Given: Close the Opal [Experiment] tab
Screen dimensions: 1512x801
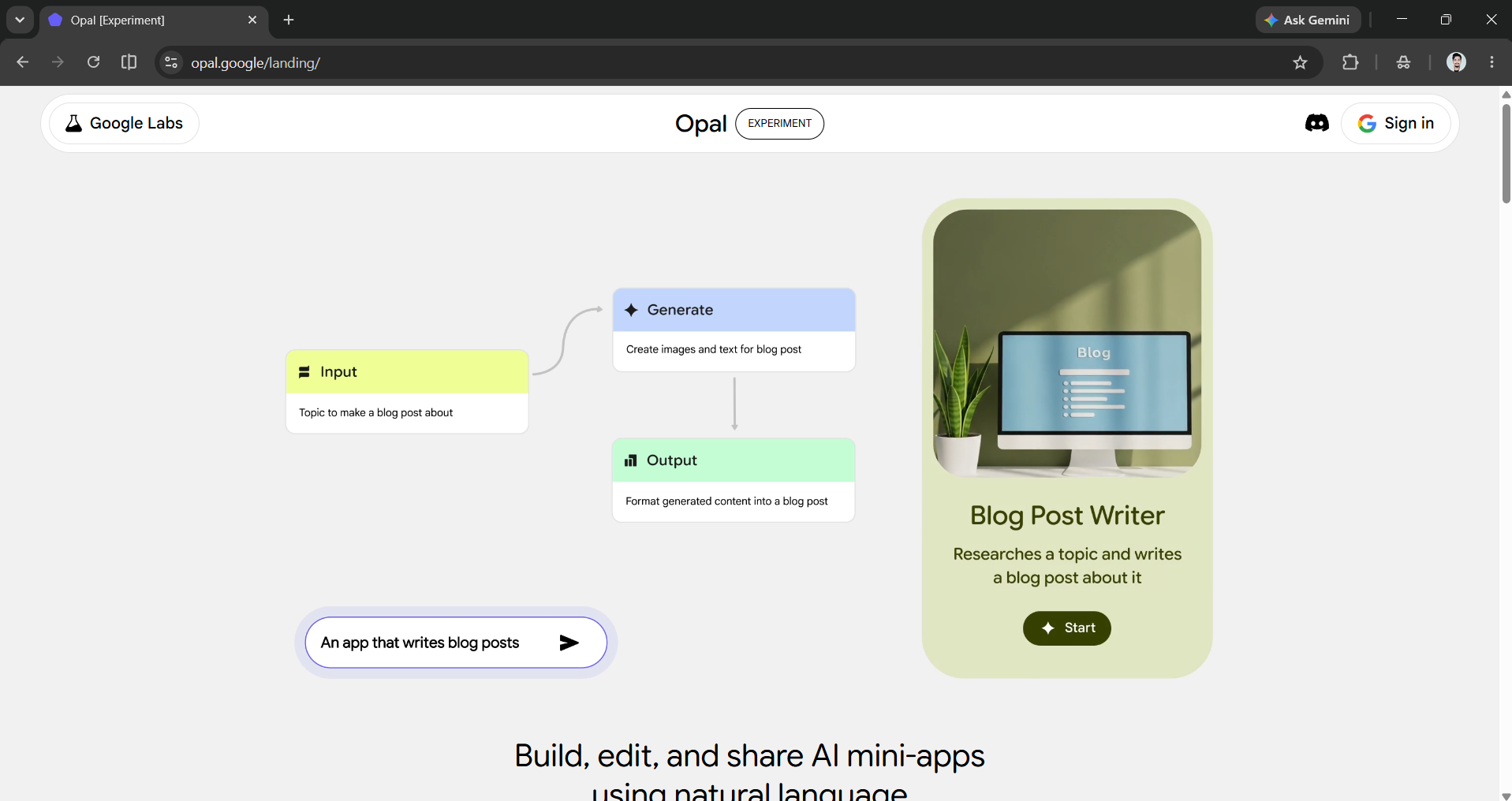Looking at the screenshot, I should click(x=252, y=20).
